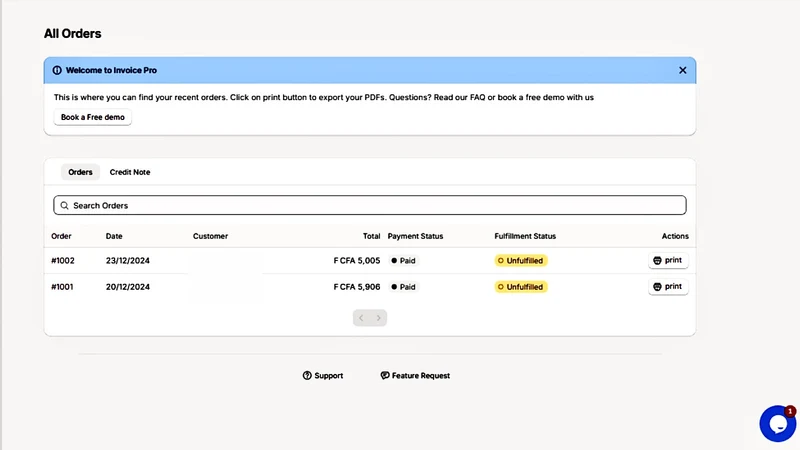Screen dimensions: 800x450
Task: Click the Date column header
Action: pyautogui.click(x=114, y=236)
